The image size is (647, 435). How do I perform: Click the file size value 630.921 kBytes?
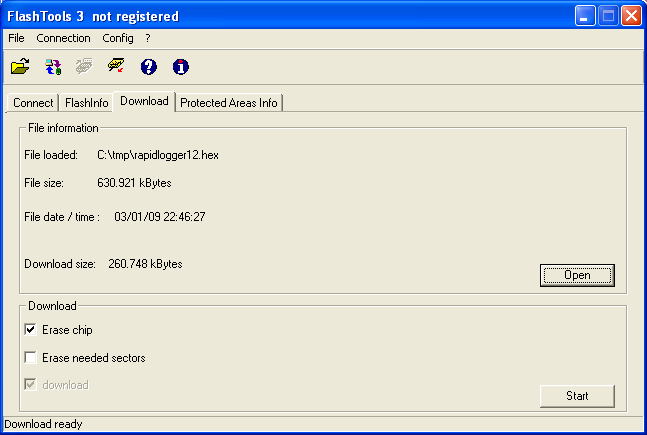(x=134, y=183)
